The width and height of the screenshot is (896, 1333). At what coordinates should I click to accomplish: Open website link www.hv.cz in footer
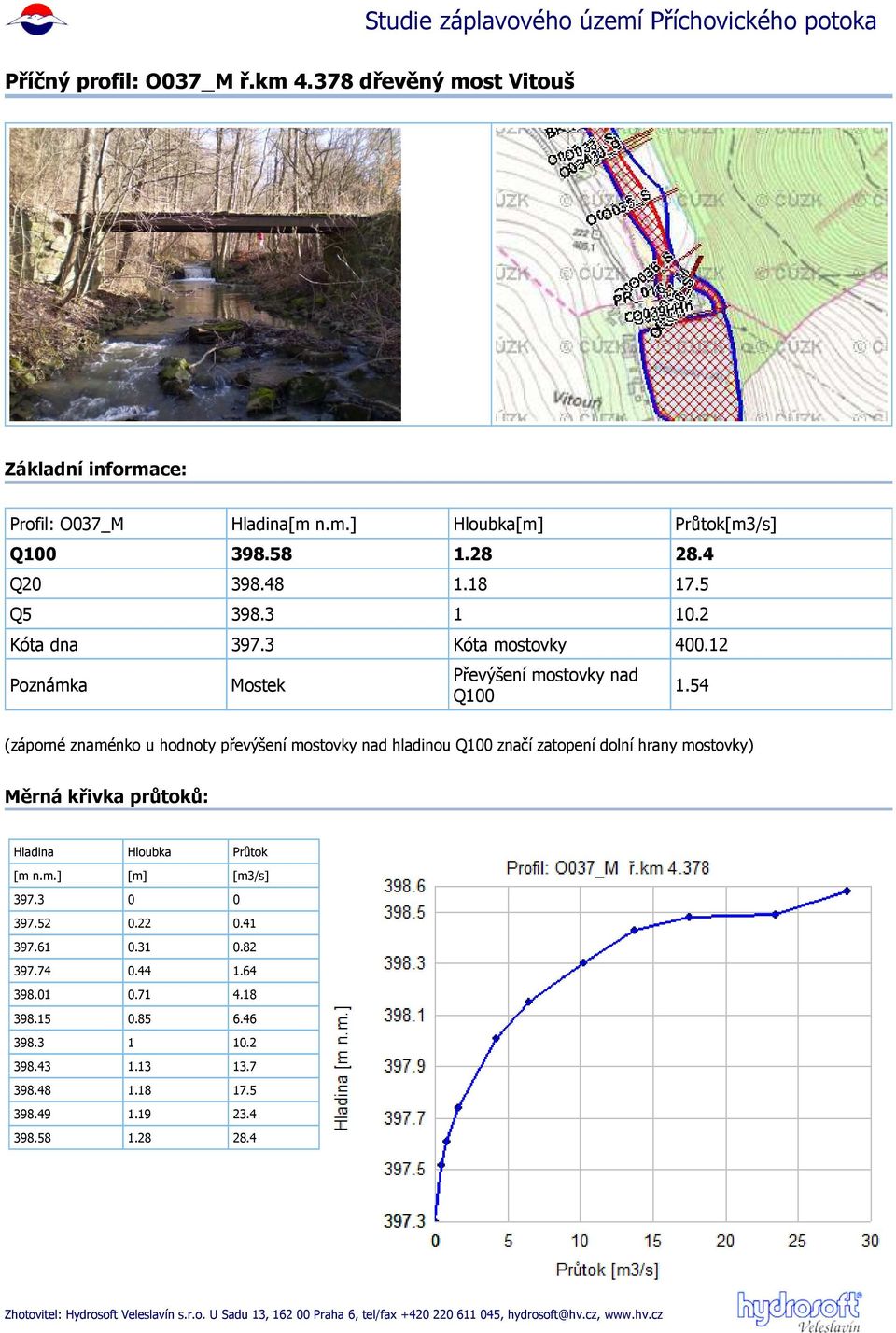coord(634,1314)
